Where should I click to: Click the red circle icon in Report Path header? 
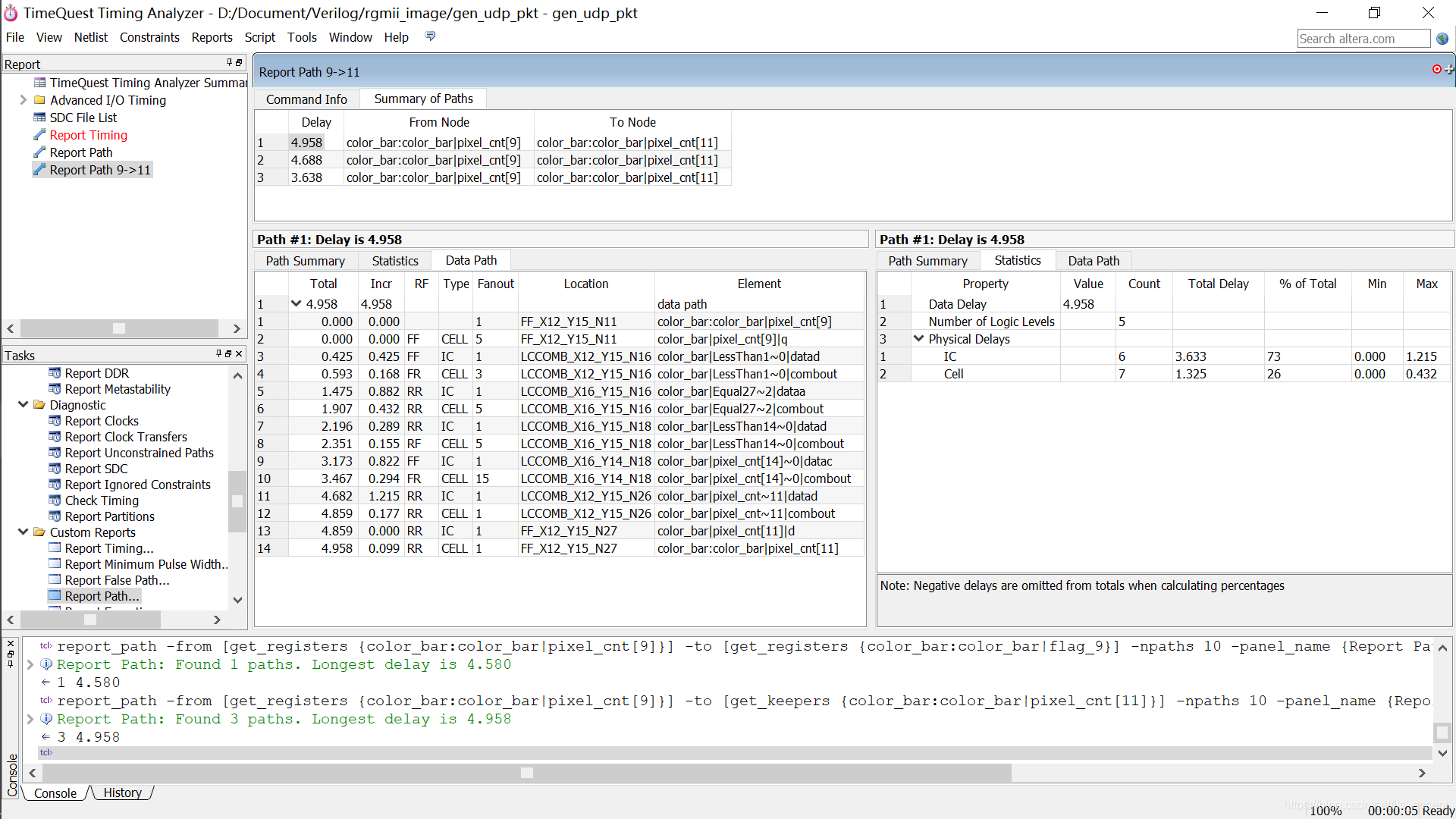coord(1437,69)
